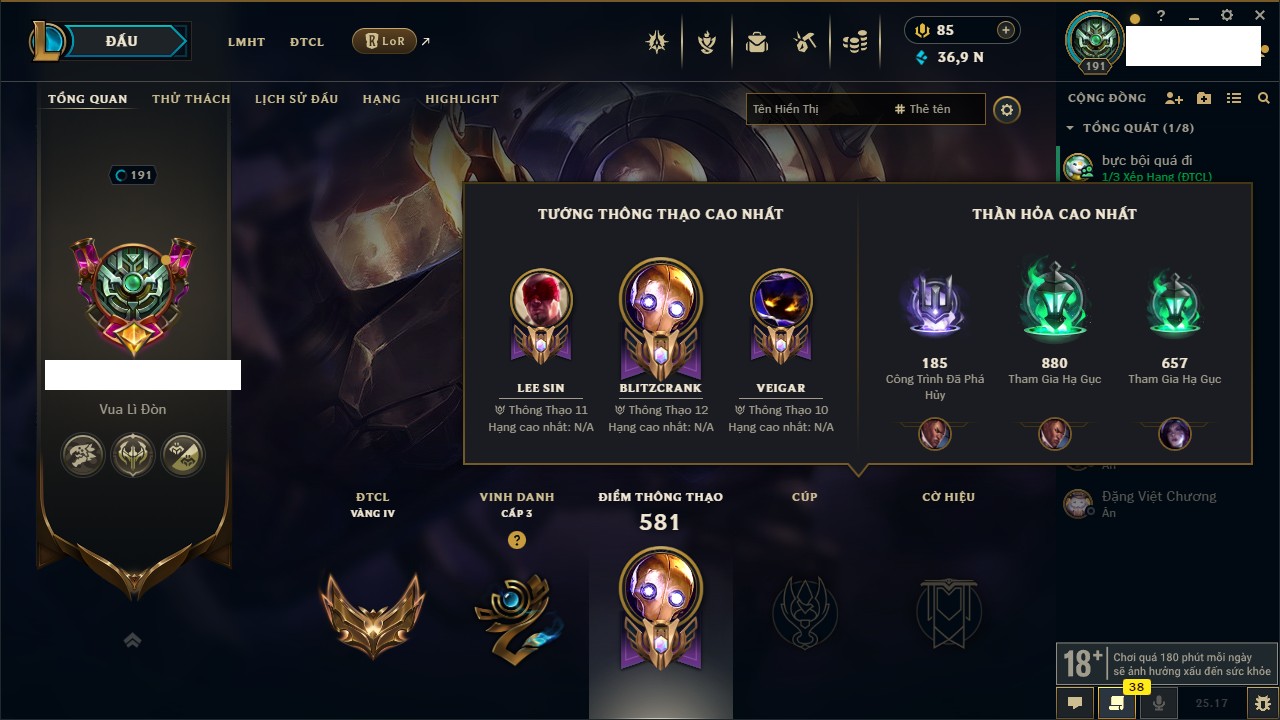Open the chat bubble icon
1280x720 pixels.
point(1075,703)
